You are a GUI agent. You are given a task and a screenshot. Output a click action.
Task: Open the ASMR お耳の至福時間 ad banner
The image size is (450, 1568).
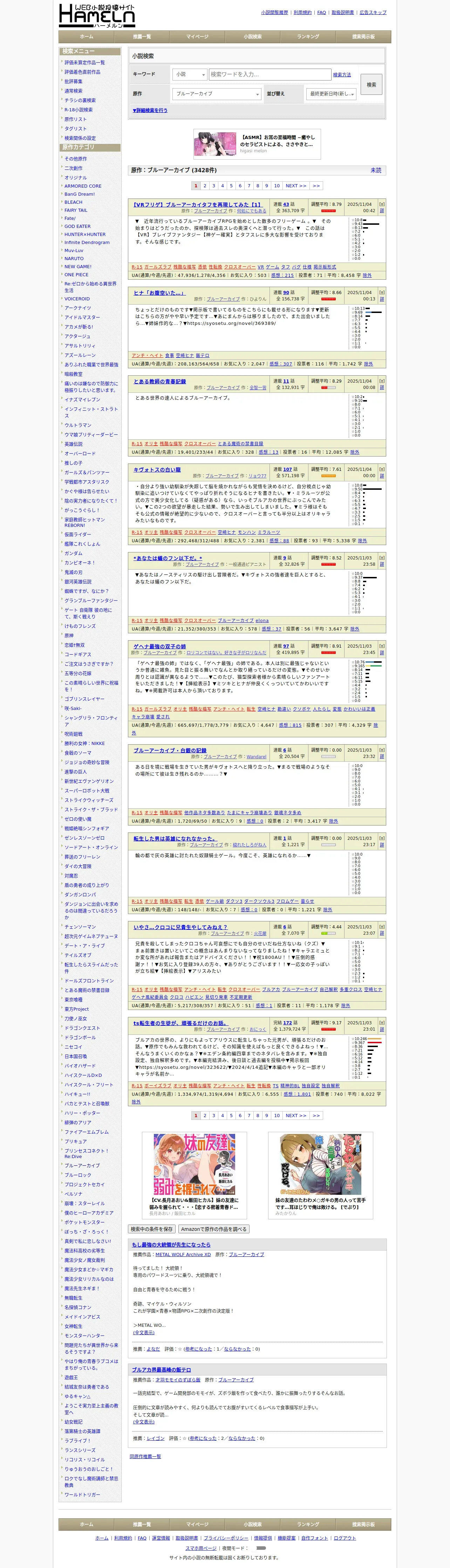257,144
